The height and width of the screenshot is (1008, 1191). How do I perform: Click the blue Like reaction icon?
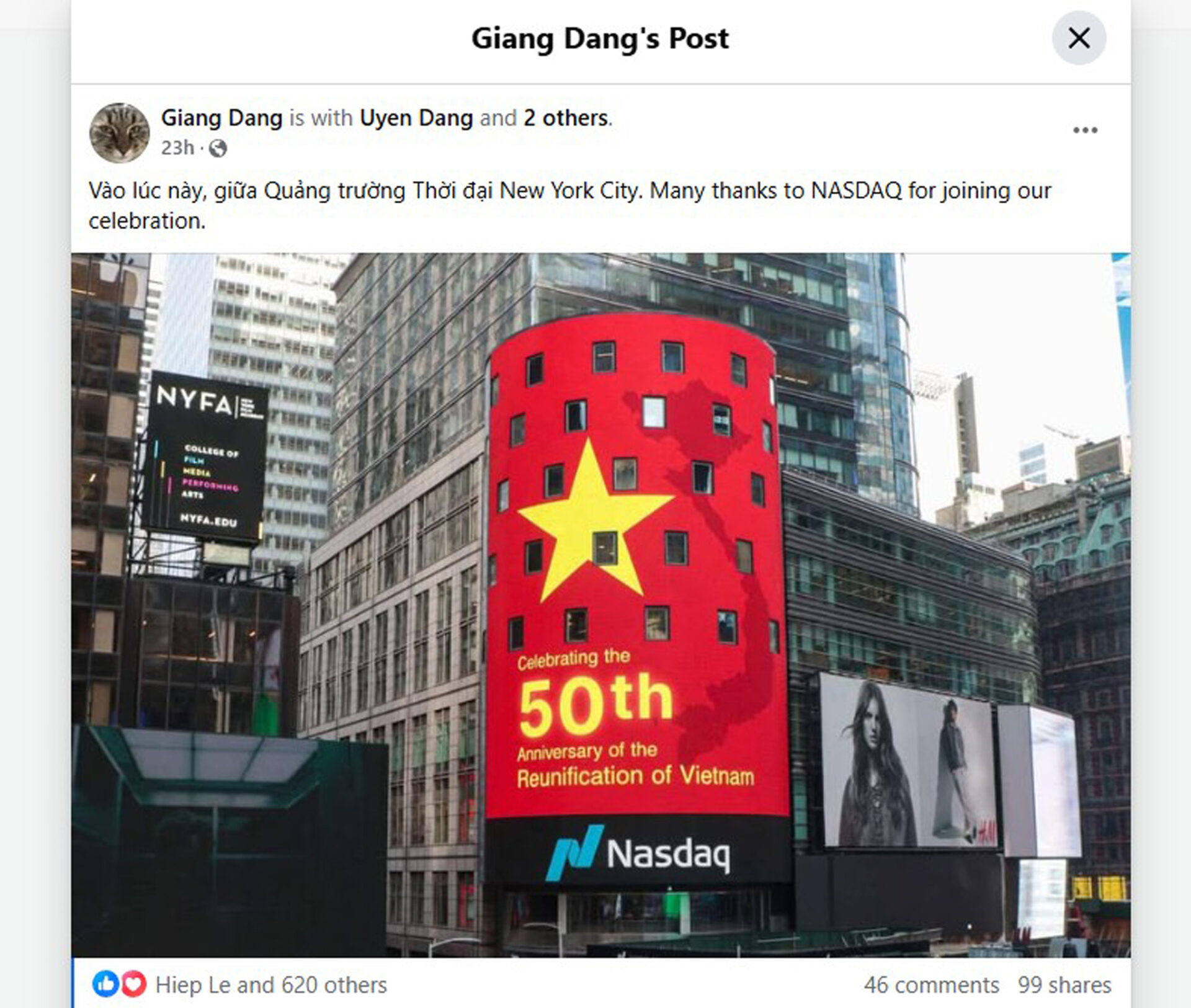tap(105, 984)
